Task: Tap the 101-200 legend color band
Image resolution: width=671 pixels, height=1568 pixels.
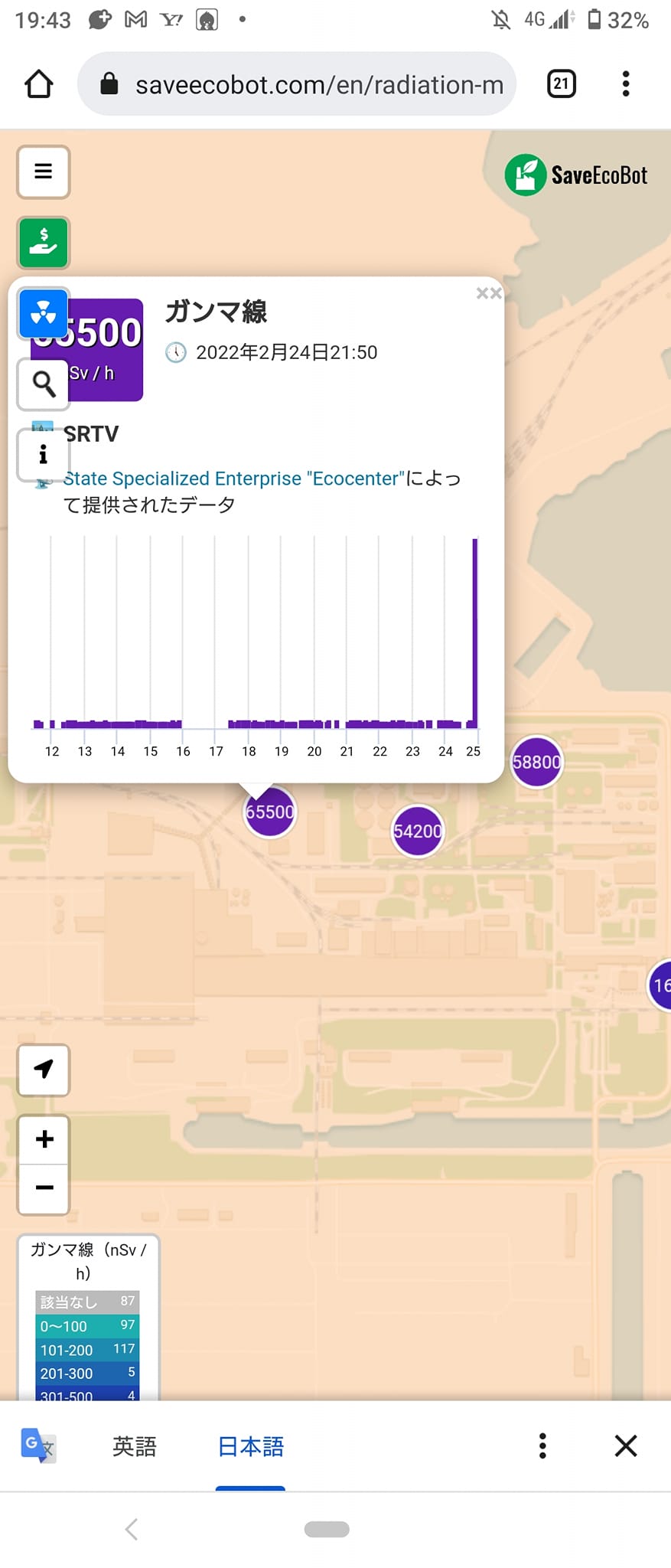Action: (88, 1349)
